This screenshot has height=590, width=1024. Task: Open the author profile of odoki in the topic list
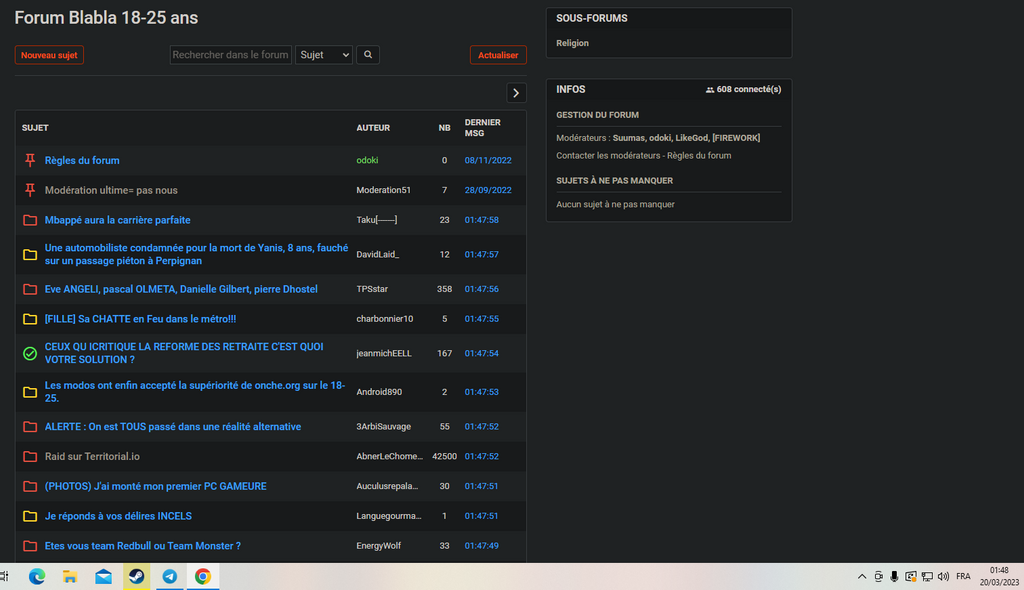click(x=367, y=160)
